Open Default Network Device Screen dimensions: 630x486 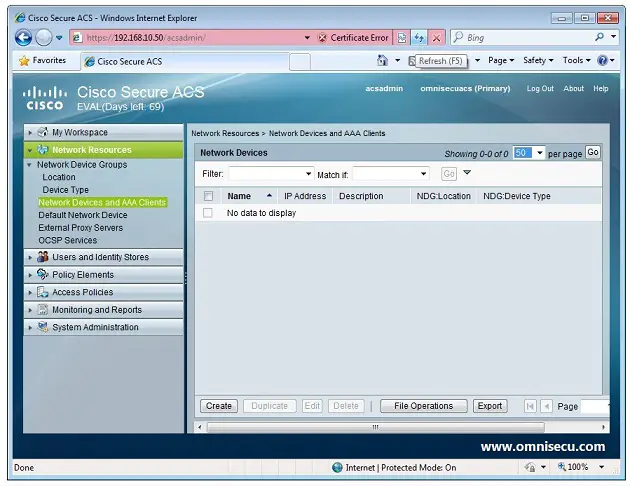[83, 215]
